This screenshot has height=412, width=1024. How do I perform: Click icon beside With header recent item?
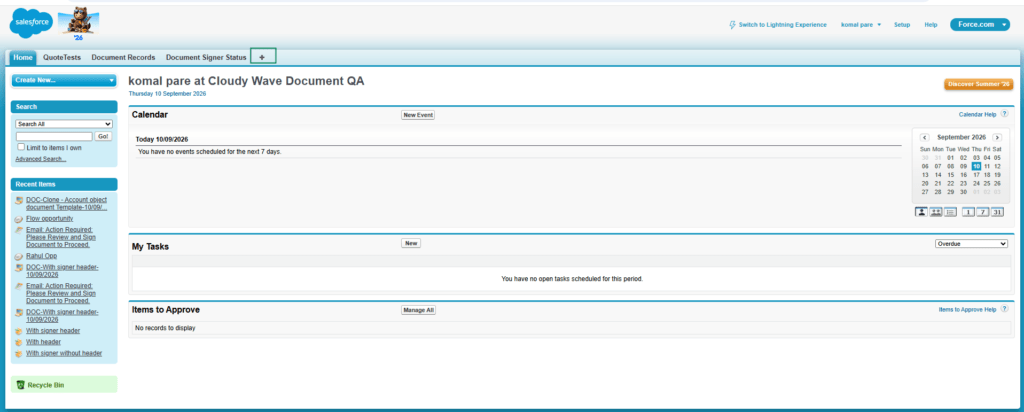(x=20, y=343)
